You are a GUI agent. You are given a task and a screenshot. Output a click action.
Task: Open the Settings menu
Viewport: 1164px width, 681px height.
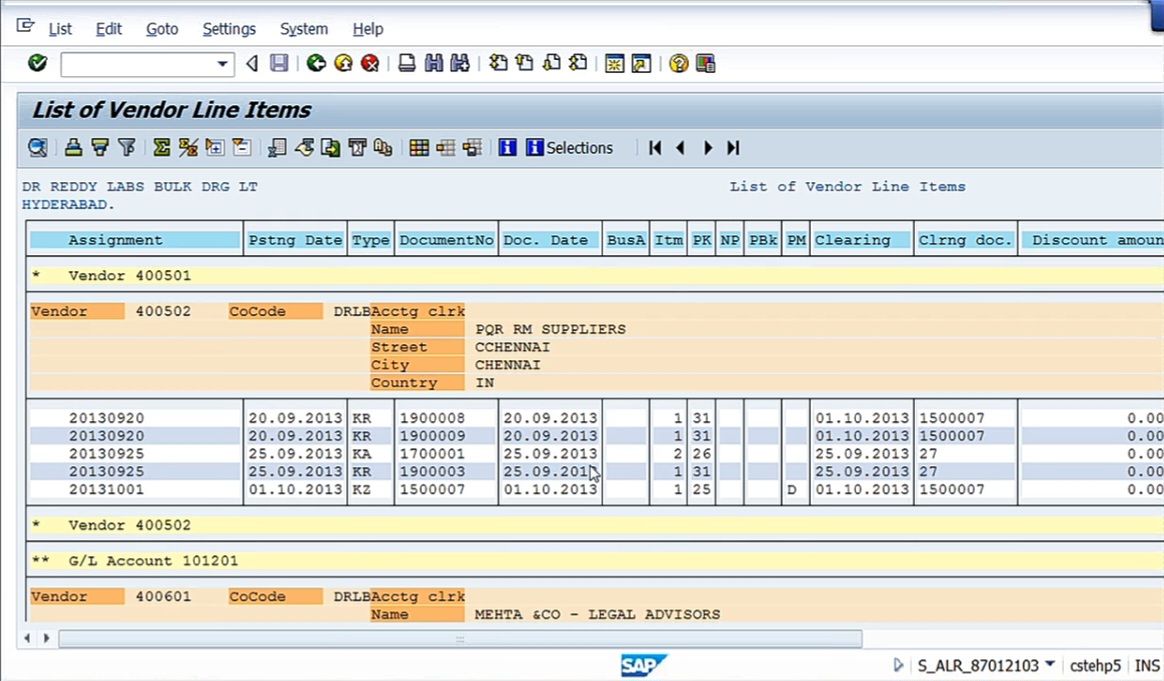click(x=229, y=29)
